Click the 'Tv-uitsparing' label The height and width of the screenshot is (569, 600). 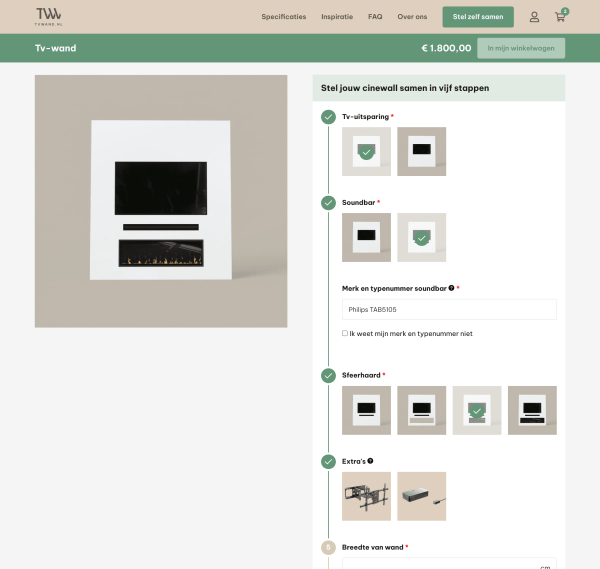(365, 117)
